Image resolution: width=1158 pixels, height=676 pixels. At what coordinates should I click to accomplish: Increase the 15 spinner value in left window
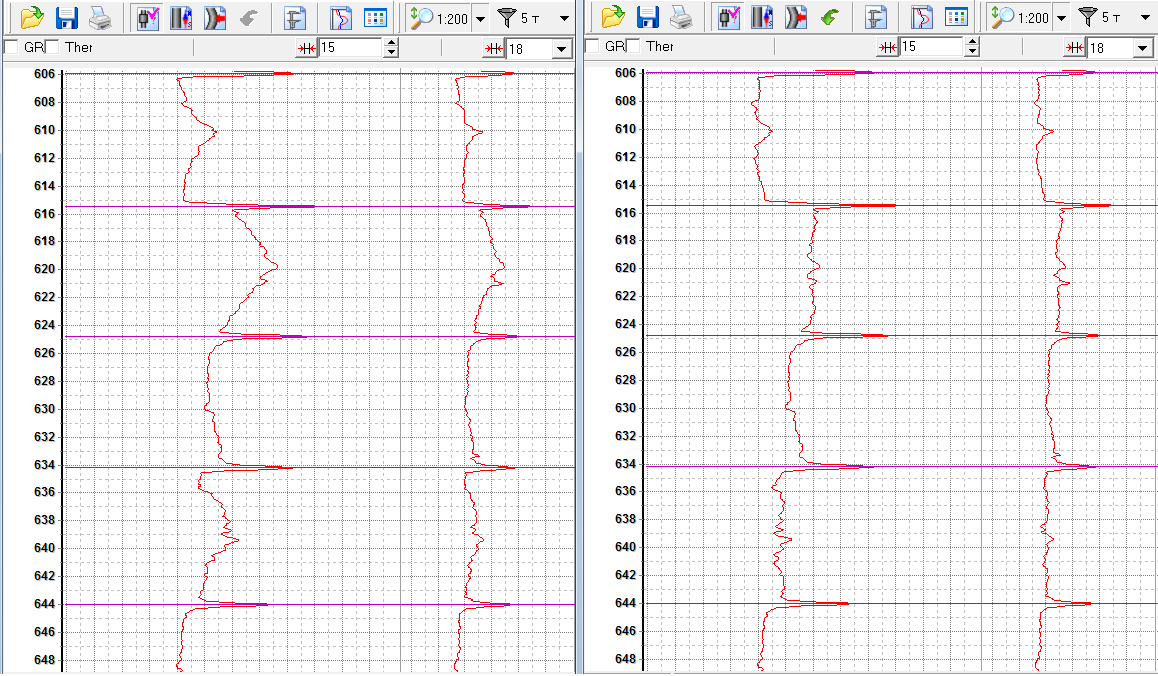tap(391, 44)
